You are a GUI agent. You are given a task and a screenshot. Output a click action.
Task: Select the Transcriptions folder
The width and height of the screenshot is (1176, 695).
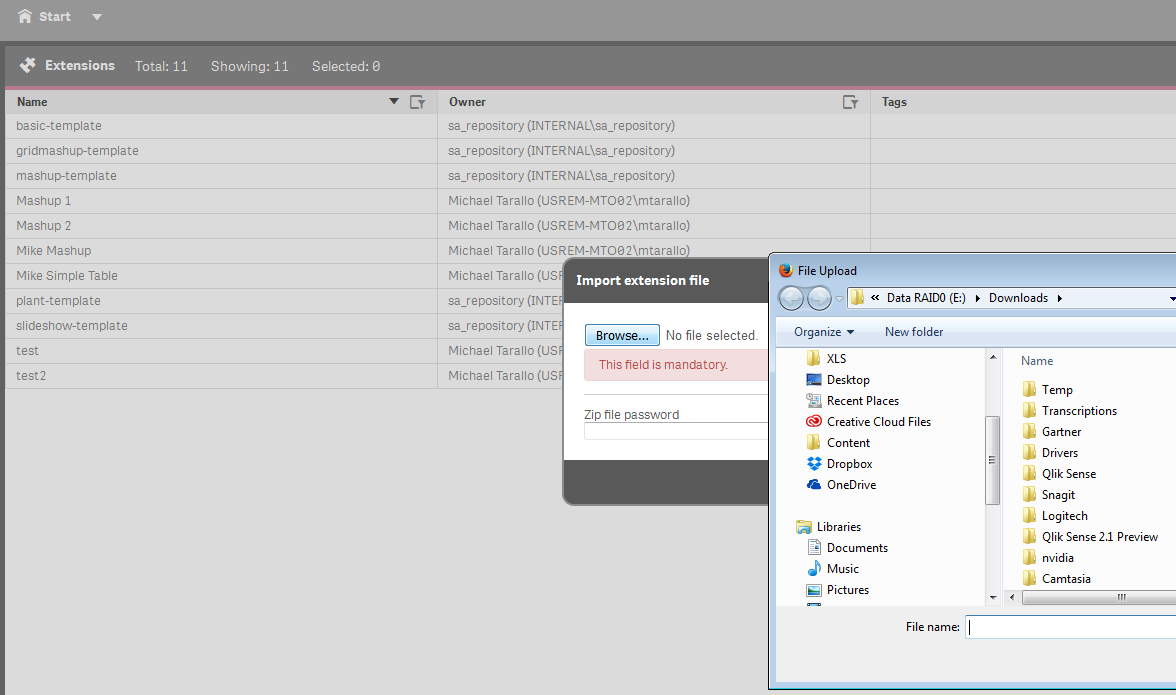point(1070,410)
